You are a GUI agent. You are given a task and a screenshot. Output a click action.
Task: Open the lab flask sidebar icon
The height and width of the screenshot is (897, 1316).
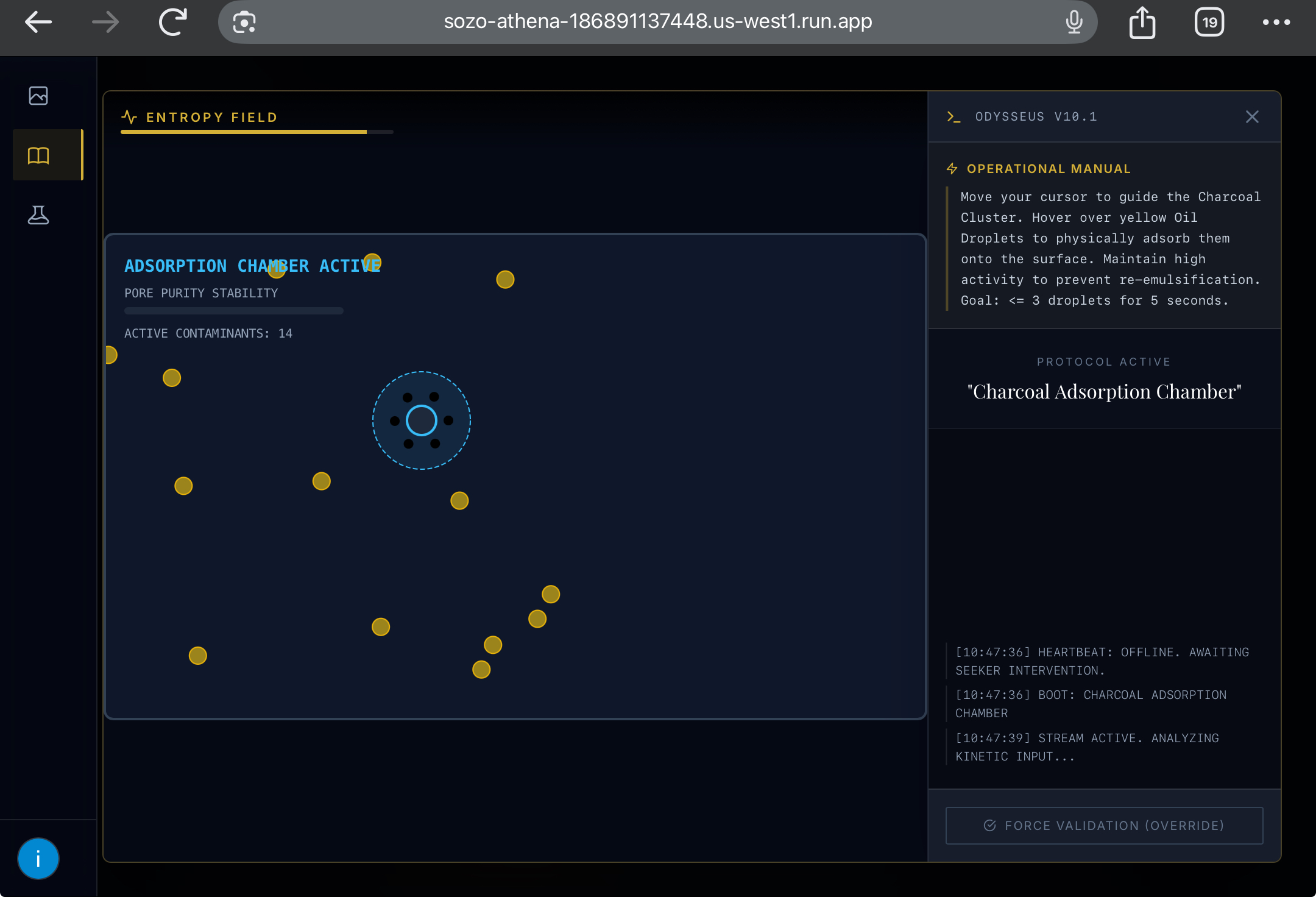tap(38, 215)
